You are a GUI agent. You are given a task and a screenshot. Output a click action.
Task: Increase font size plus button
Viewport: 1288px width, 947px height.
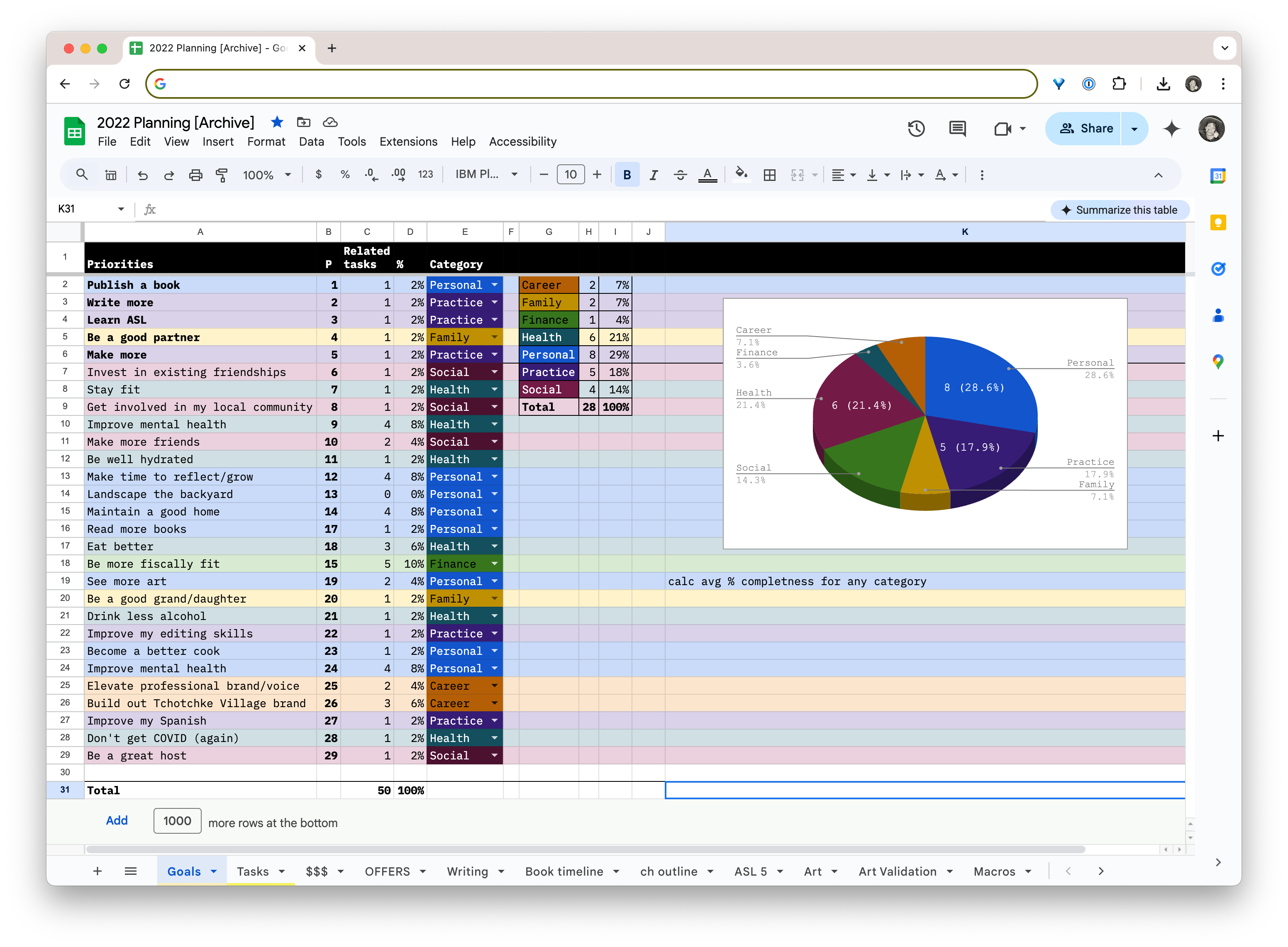click(597, 174)
